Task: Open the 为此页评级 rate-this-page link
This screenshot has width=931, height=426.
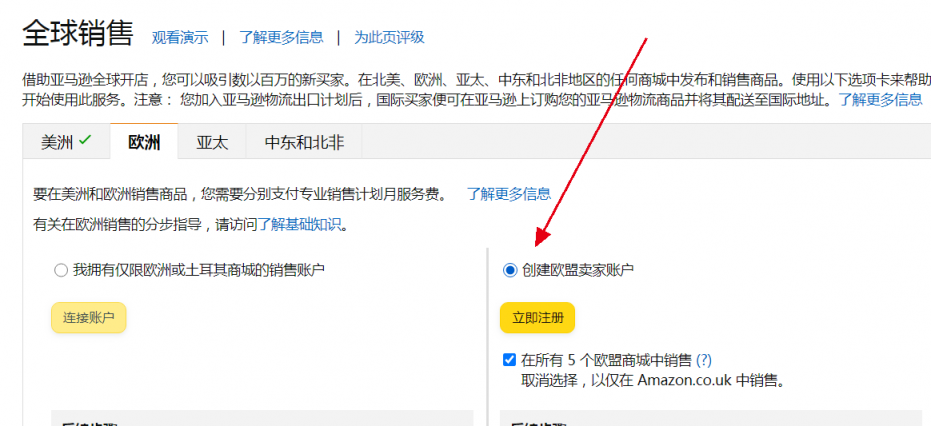Action: tap(390, 37)
